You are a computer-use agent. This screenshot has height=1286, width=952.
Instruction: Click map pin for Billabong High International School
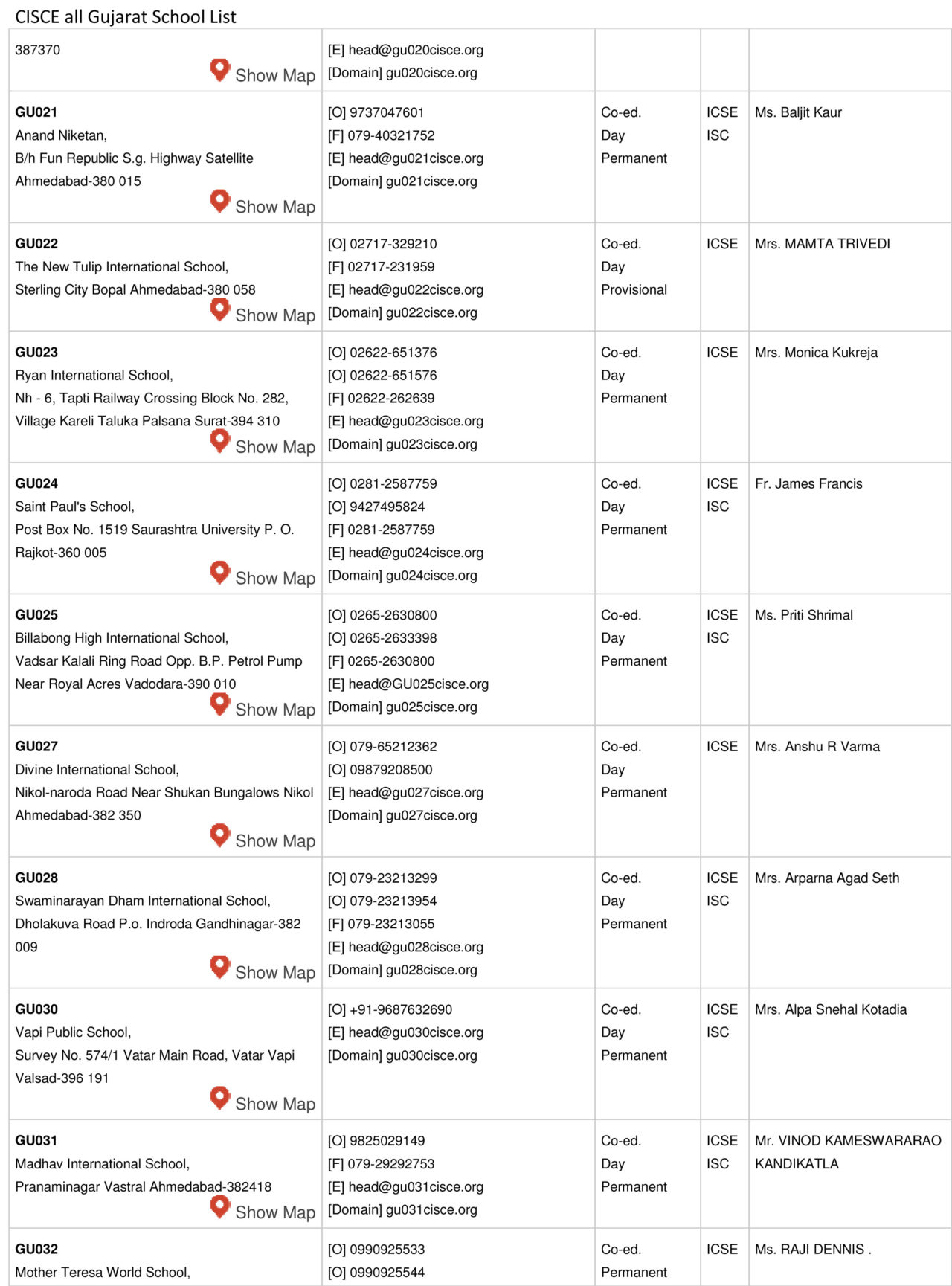click(220, 704)
